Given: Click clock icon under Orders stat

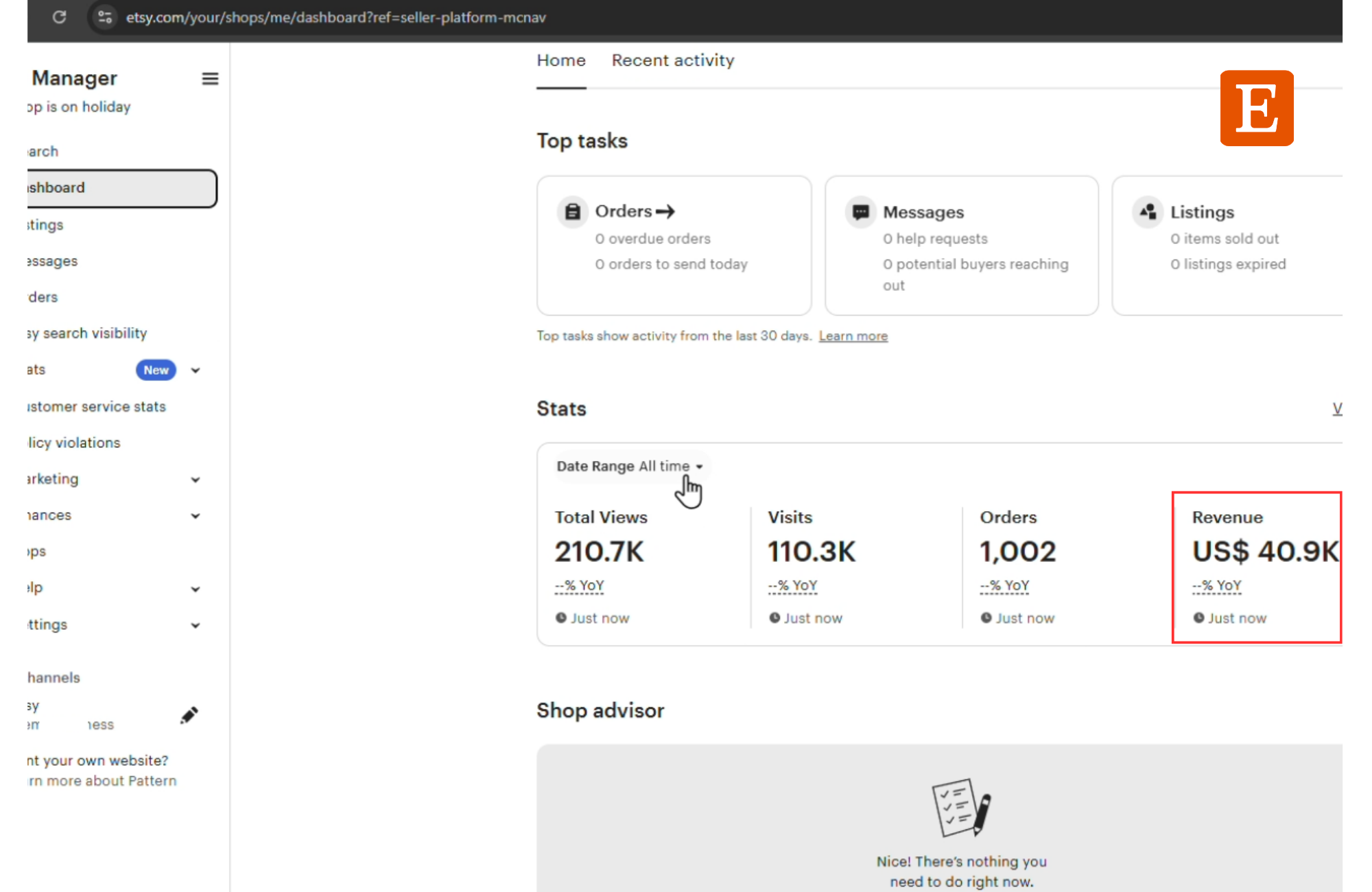Looking at the screenshot, I should click(x=986, y=618).
